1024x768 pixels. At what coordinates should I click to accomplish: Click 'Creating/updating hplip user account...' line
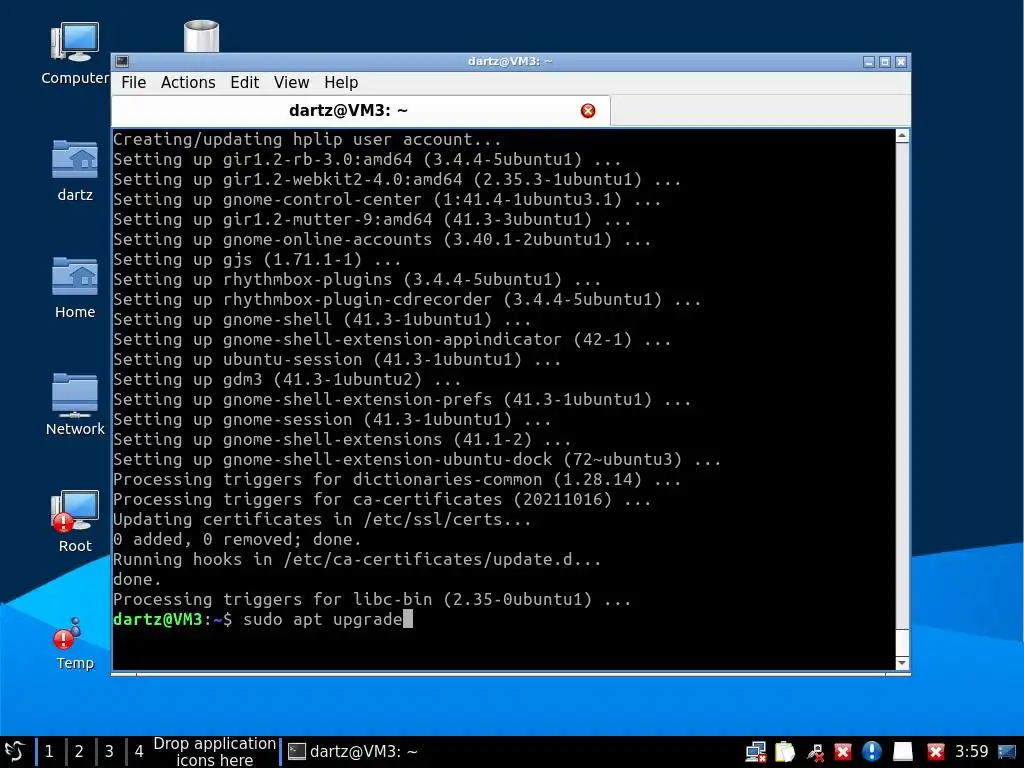tap(307, 140)
